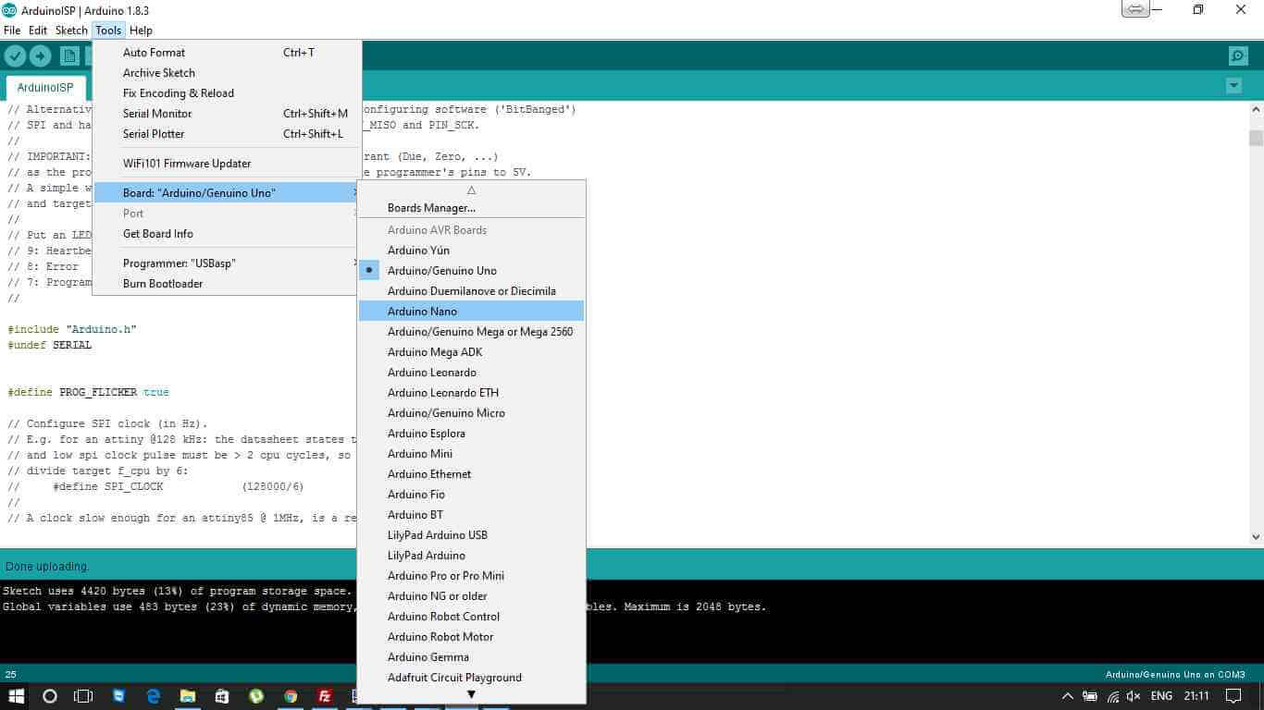Expand the Board submenu entry
This screenshot has height=710, width=1264.
(227, 193)
